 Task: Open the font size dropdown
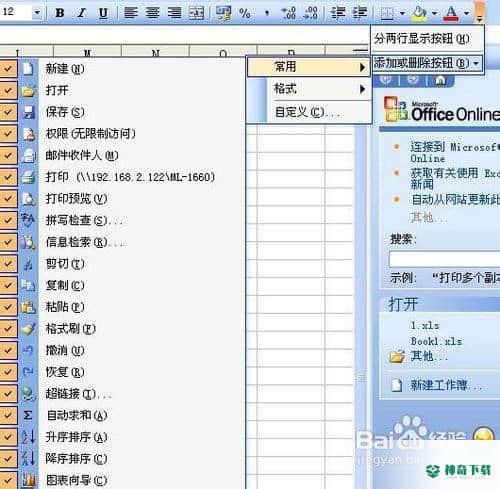point(37,13)
